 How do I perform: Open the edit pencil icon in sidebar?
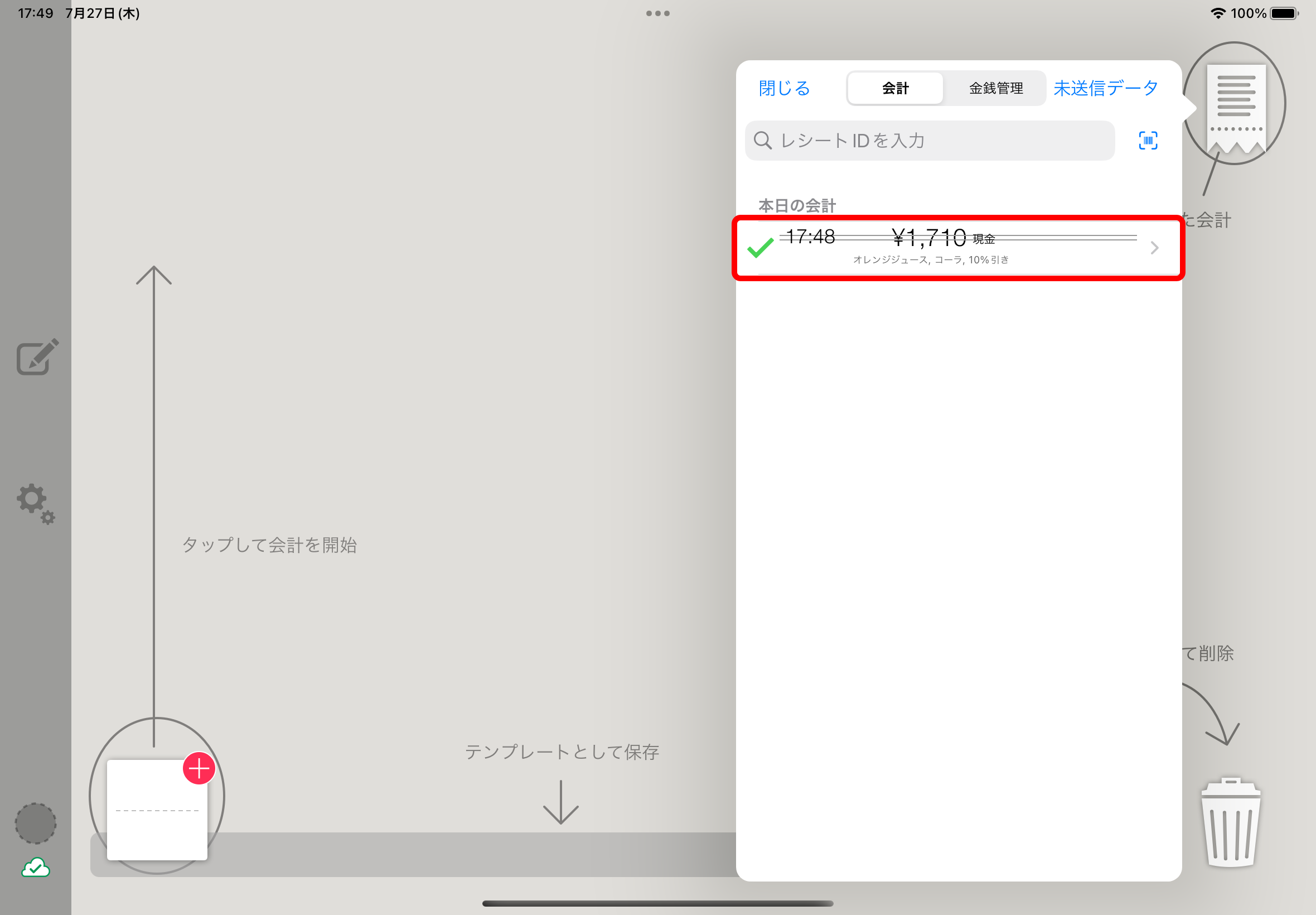click(38, 357)
